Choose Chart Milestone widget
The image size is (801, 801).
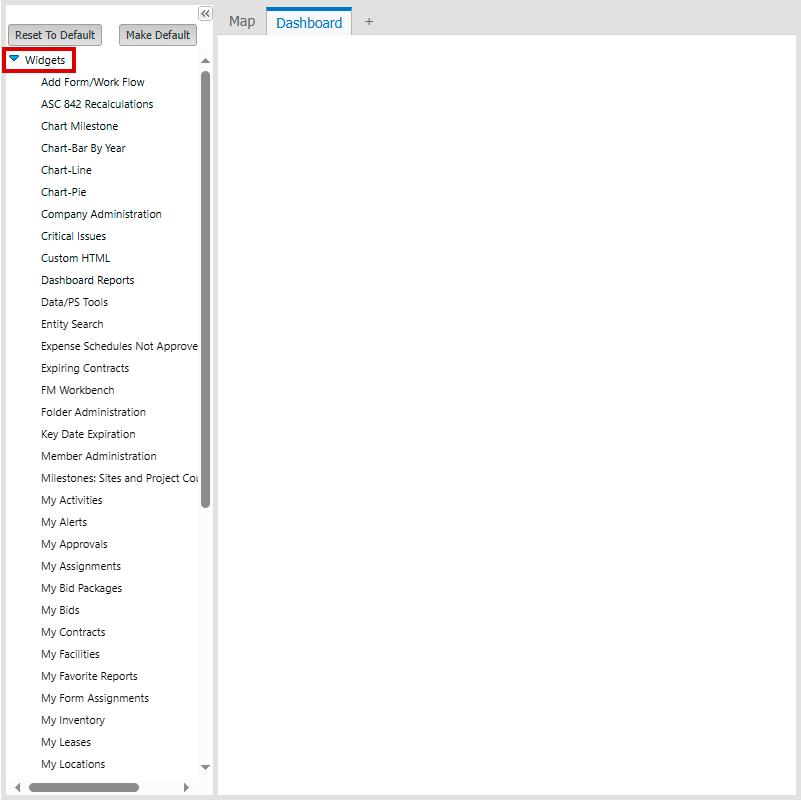click(79, 126)
